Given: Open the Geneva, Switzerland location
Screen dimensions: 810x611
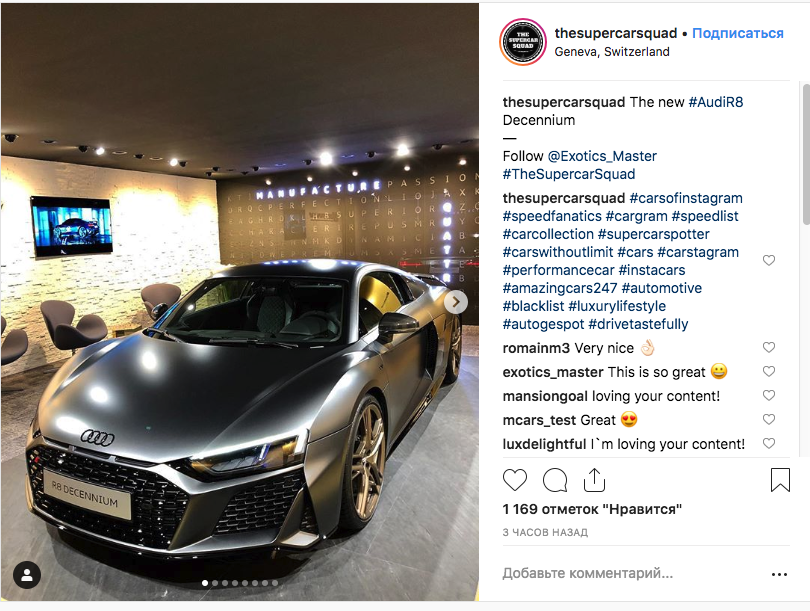Looking at the screenshot, I should (x=612, y=52).
